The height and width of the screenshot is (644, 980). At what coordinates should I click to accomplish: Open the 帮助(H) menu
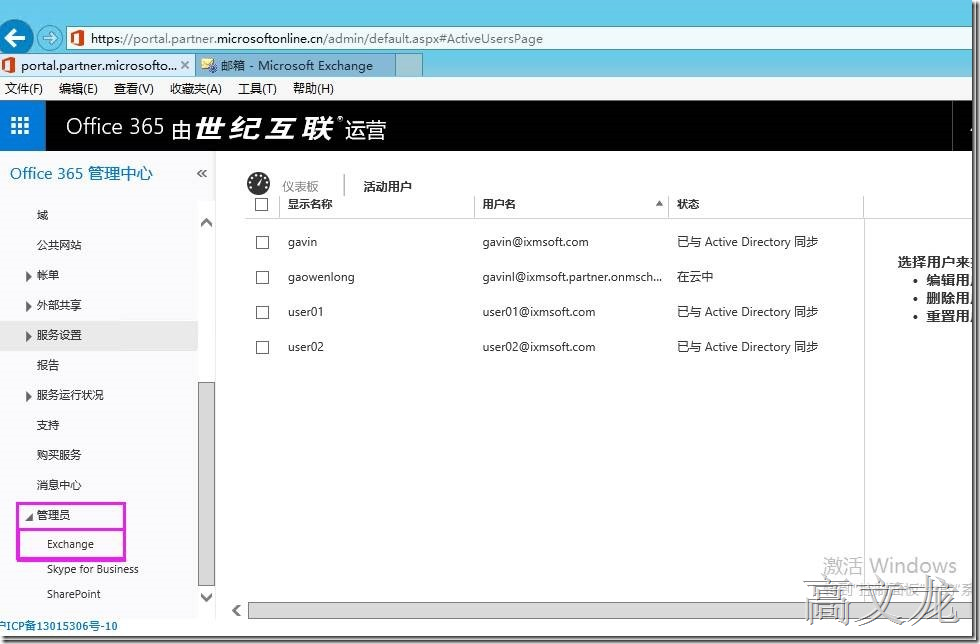click(313, 89)
